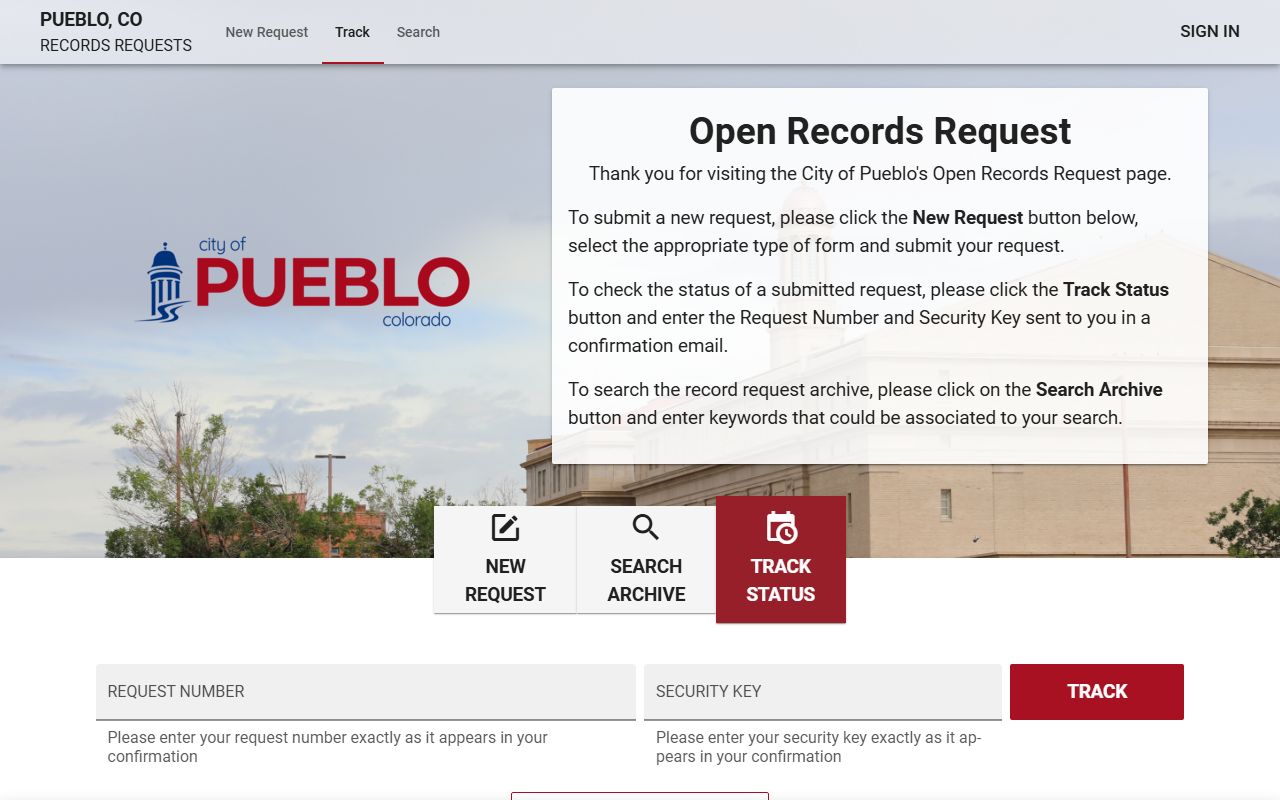Submit with the red TRACK button
Image resolution: width=1280 pixels, height=800 pixels.
(x=1097, y=691)
